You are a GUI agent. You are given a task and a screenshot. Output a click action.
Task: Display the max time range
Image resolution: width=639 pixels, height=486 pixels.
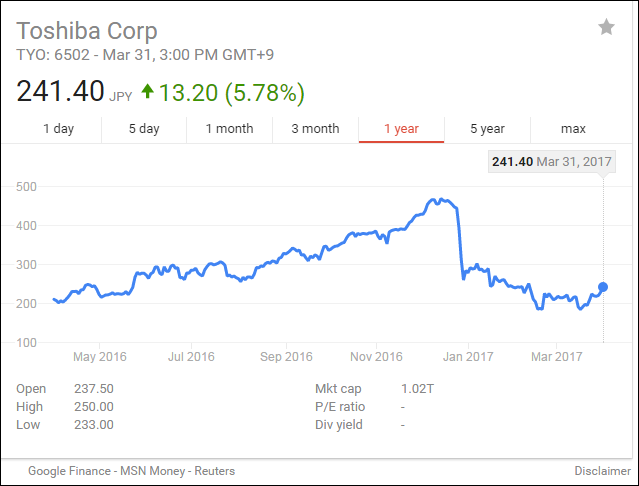pyautogui.click(x=573, y=128)
